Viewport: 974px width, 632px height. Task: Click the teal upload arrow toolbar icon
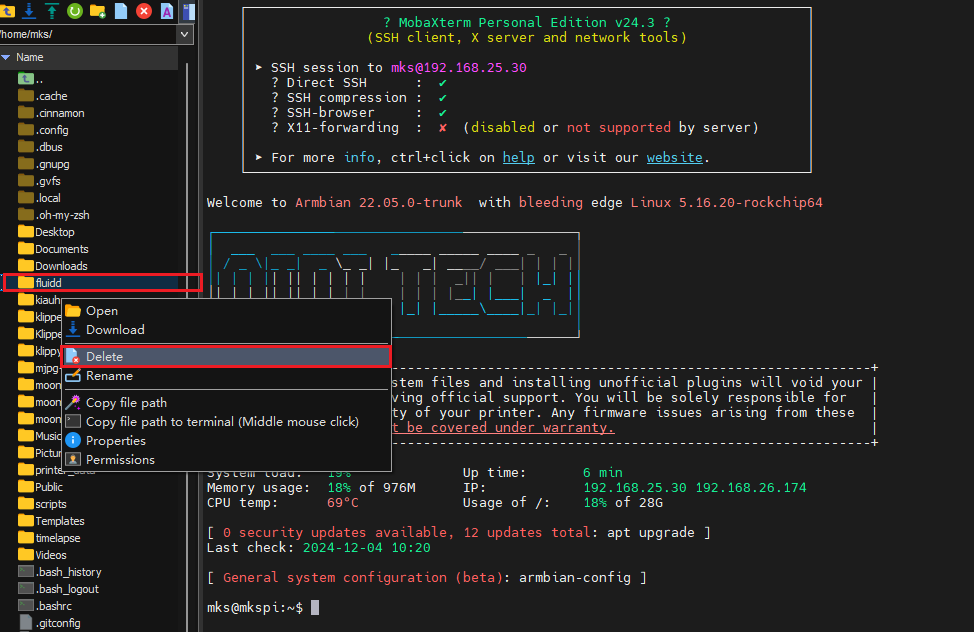click(52, 11)
